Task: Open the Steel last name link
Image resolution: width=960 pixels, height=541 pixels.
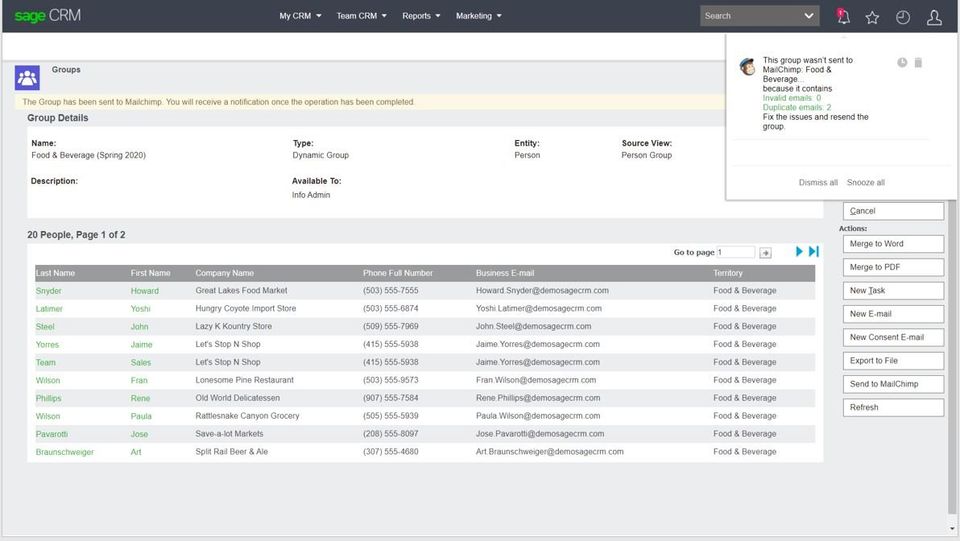Action: pos(45,327)
